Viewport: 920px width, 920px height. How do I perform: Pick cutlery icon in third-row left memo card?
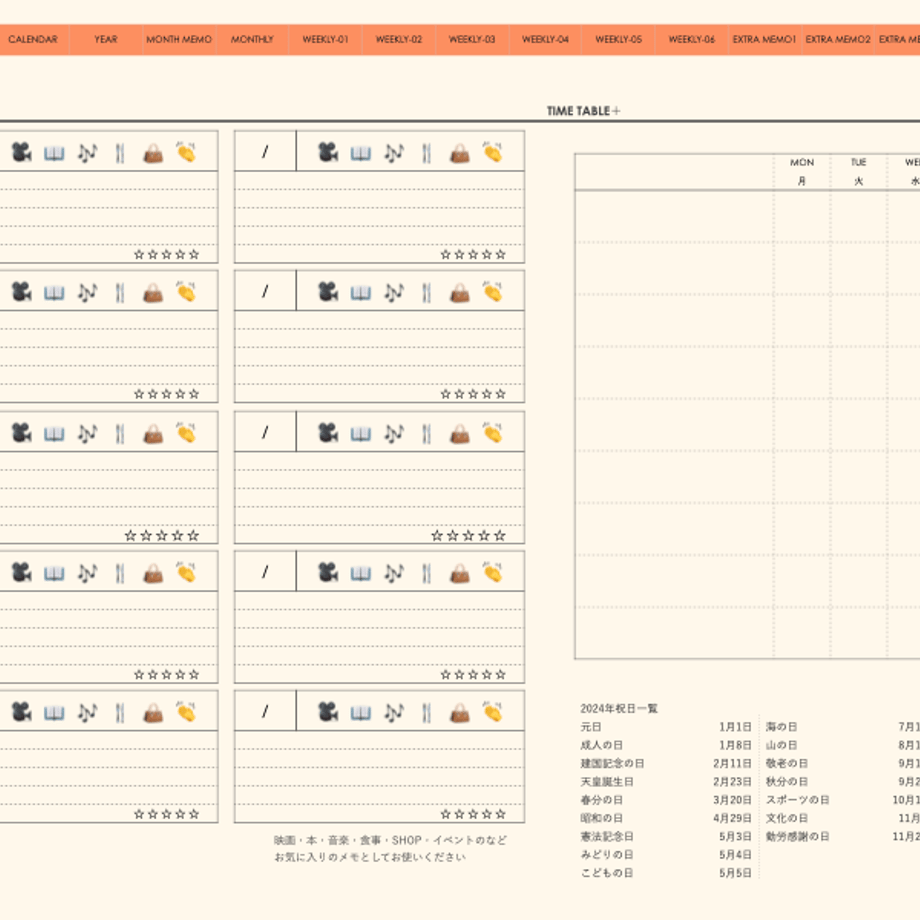pyautogui.click(x=120, y=434)
